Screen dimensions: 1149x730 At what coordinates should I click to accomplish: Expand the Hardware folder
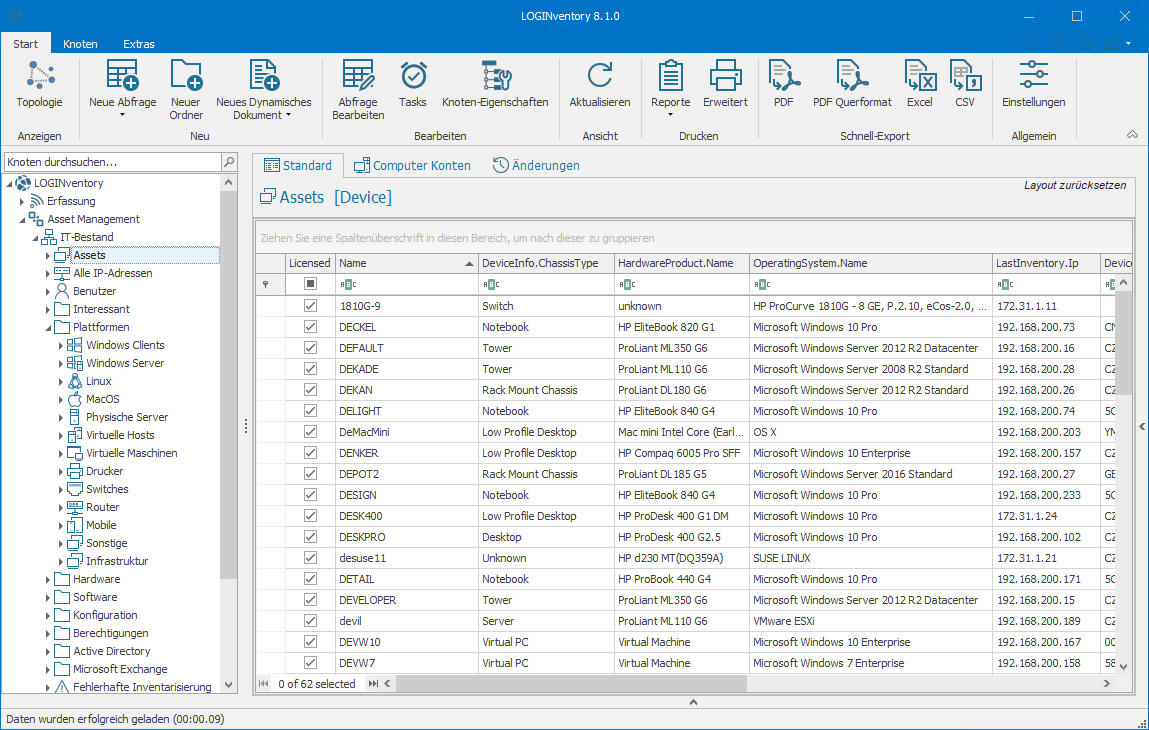48,580
